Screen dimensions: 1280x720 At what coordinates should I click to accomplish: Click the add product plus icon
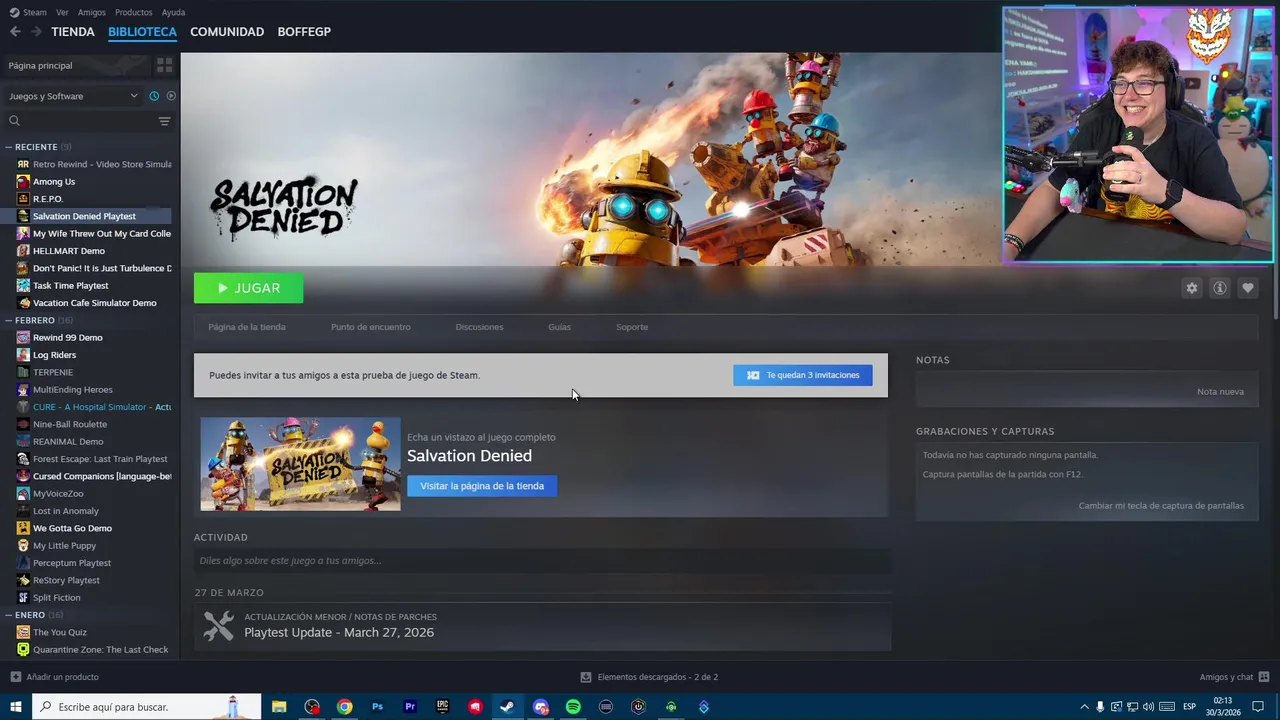click(x=16, y=677)
